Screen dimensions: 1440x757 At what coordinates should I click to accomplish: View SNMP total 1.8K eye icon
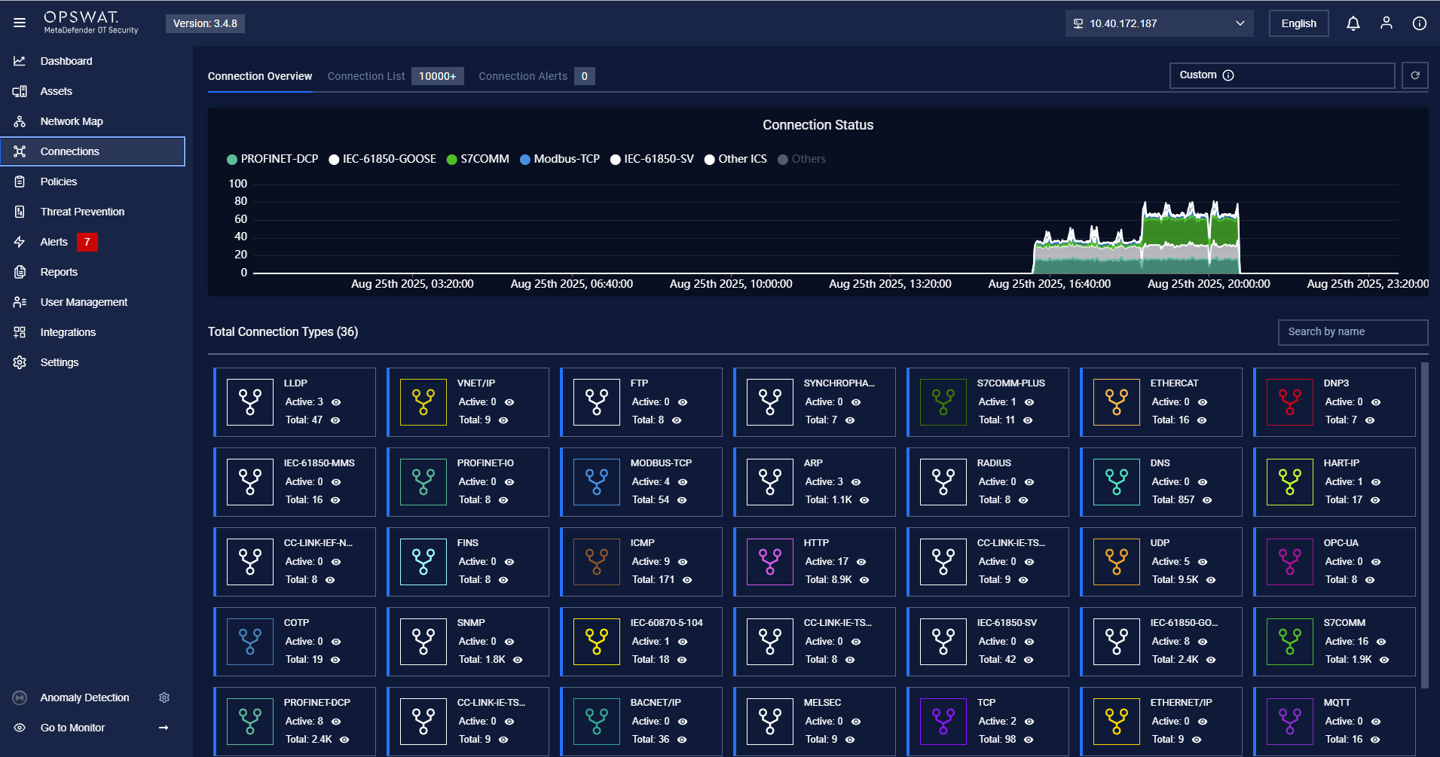[517, 660]
